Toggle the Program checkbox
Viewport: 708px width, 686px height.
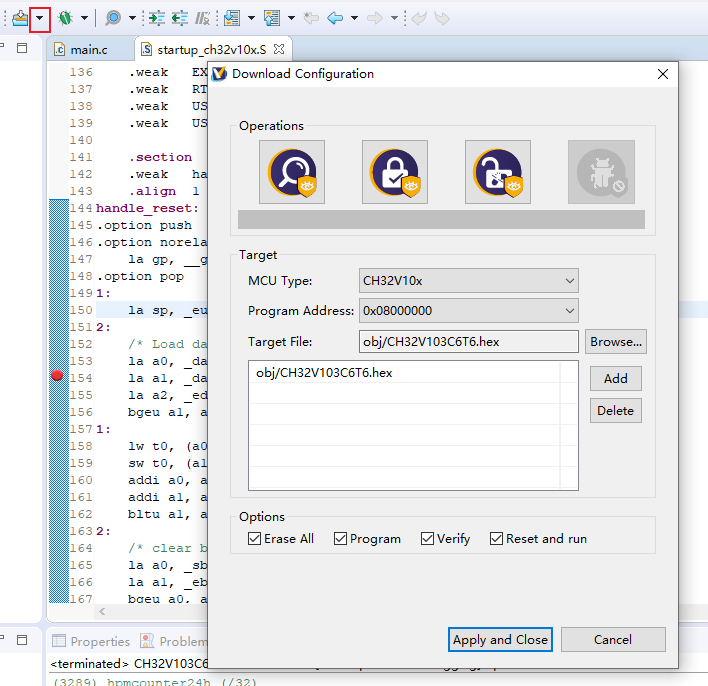pyautogui.click(x=341, y=539)
